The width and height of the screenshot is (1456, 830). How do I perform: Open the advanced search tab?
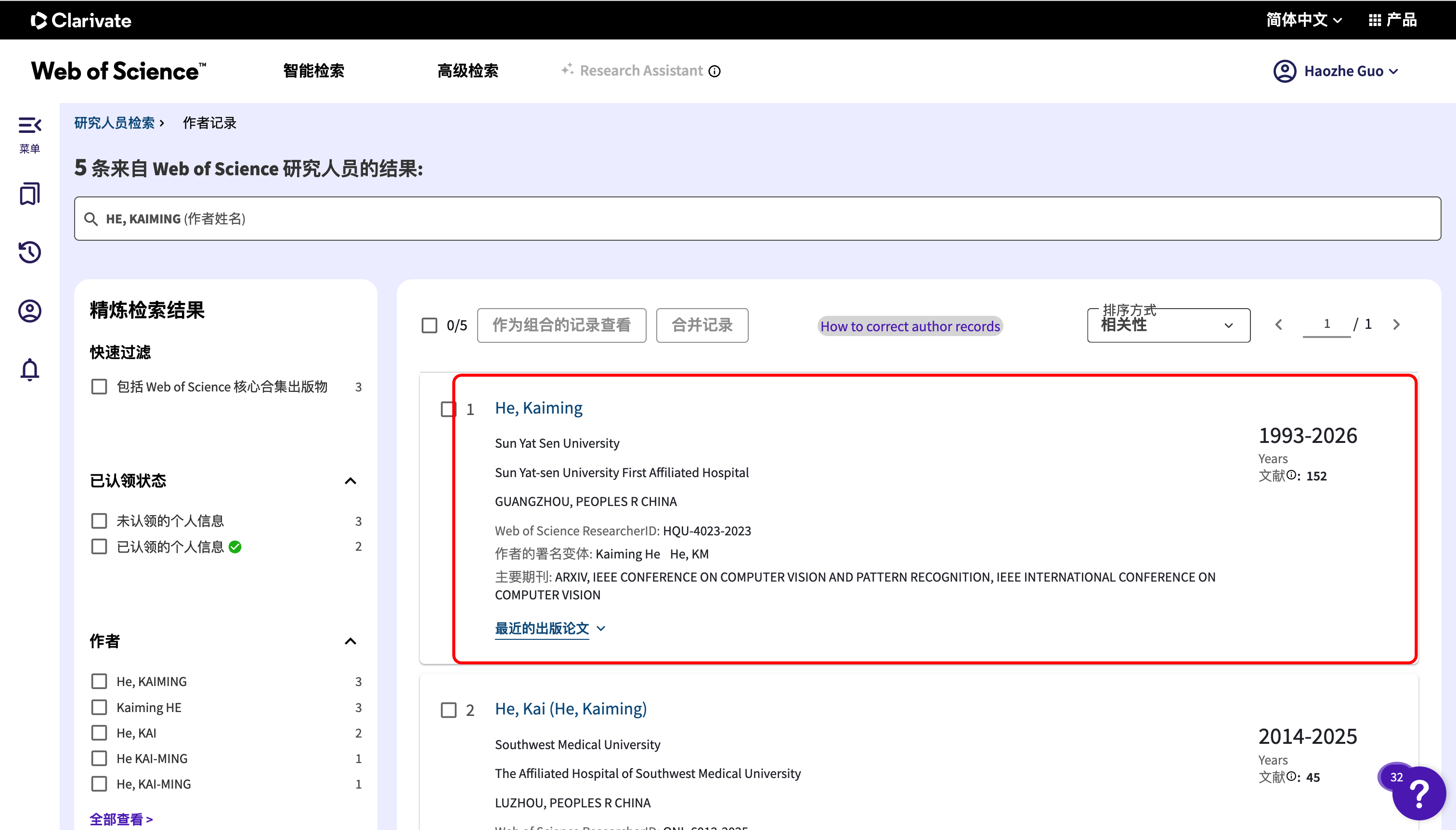[468, 71]
